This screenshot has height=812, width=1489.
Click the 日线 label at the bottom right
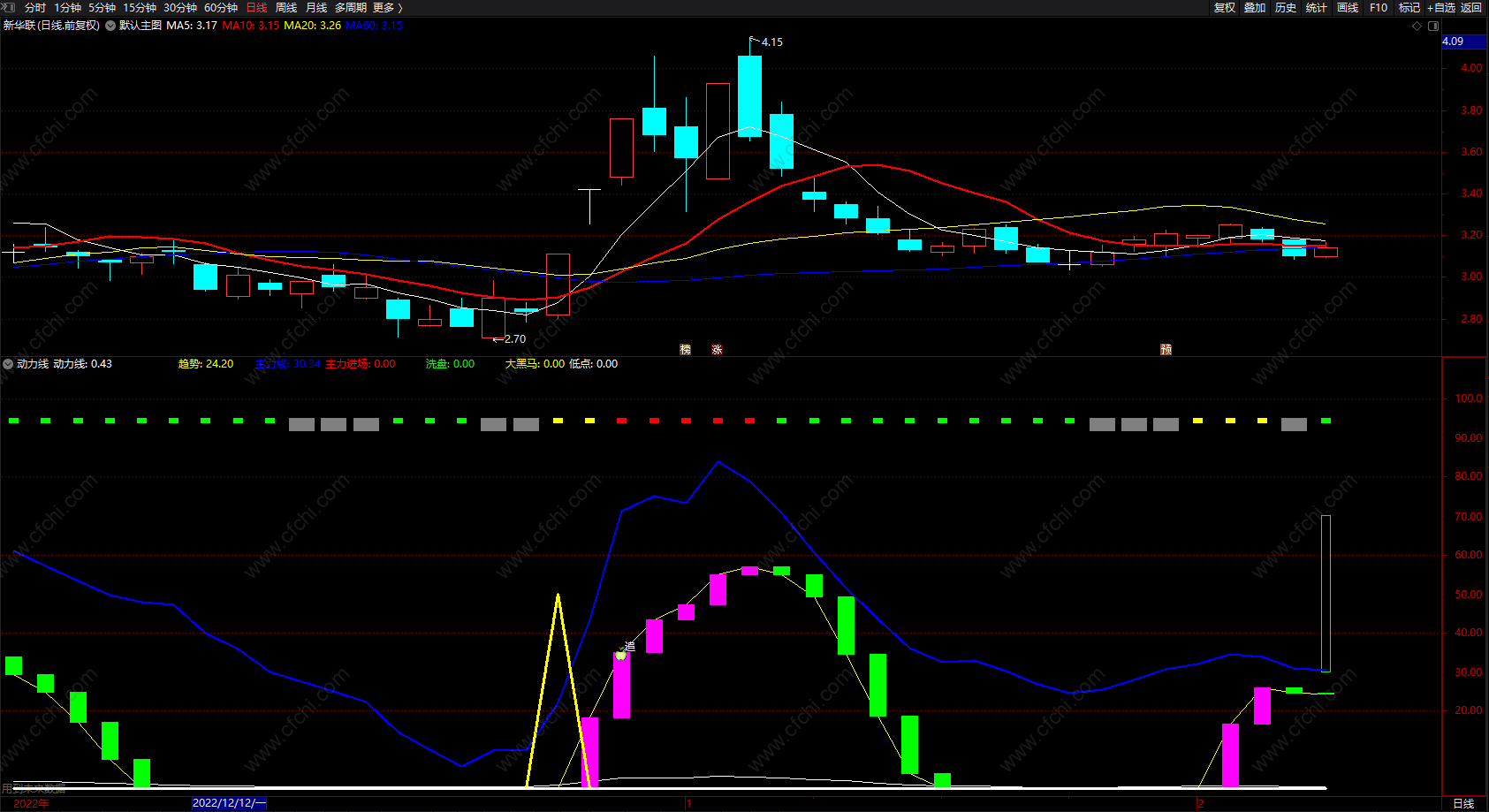tap(1463, 803)
